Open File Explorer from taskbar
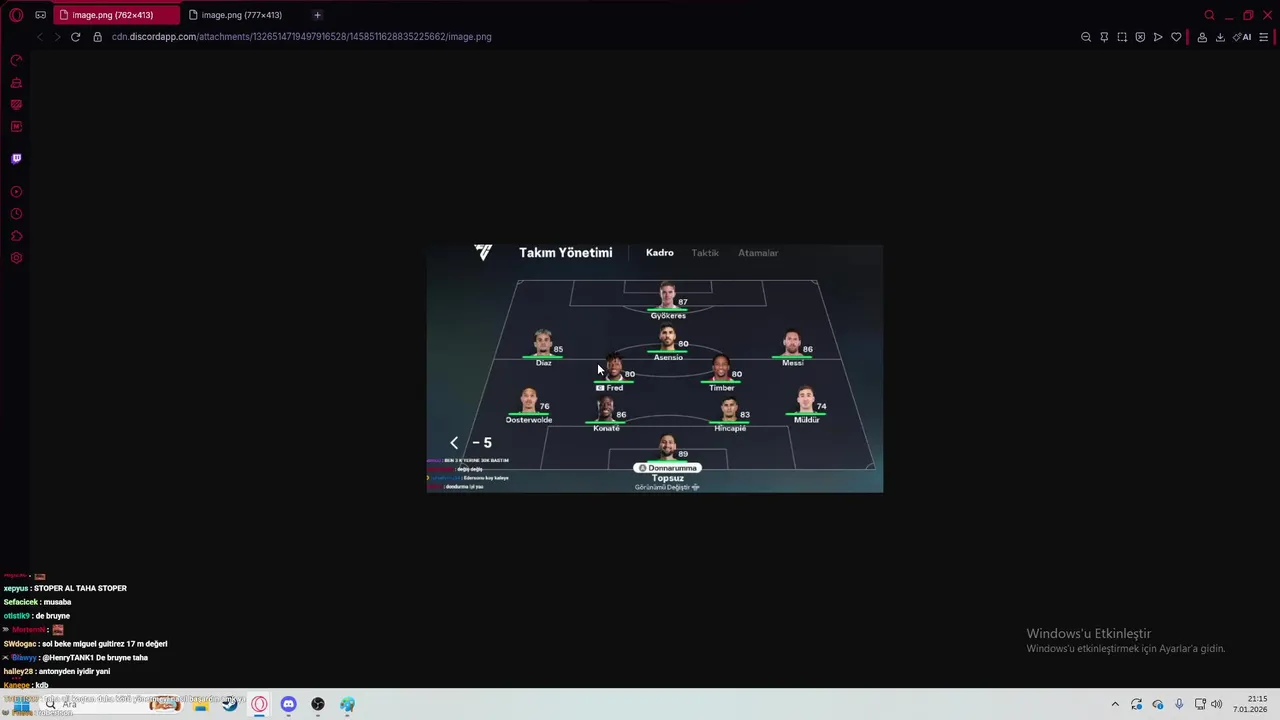The image size is (1280, 720). click(x=201, y=704)
